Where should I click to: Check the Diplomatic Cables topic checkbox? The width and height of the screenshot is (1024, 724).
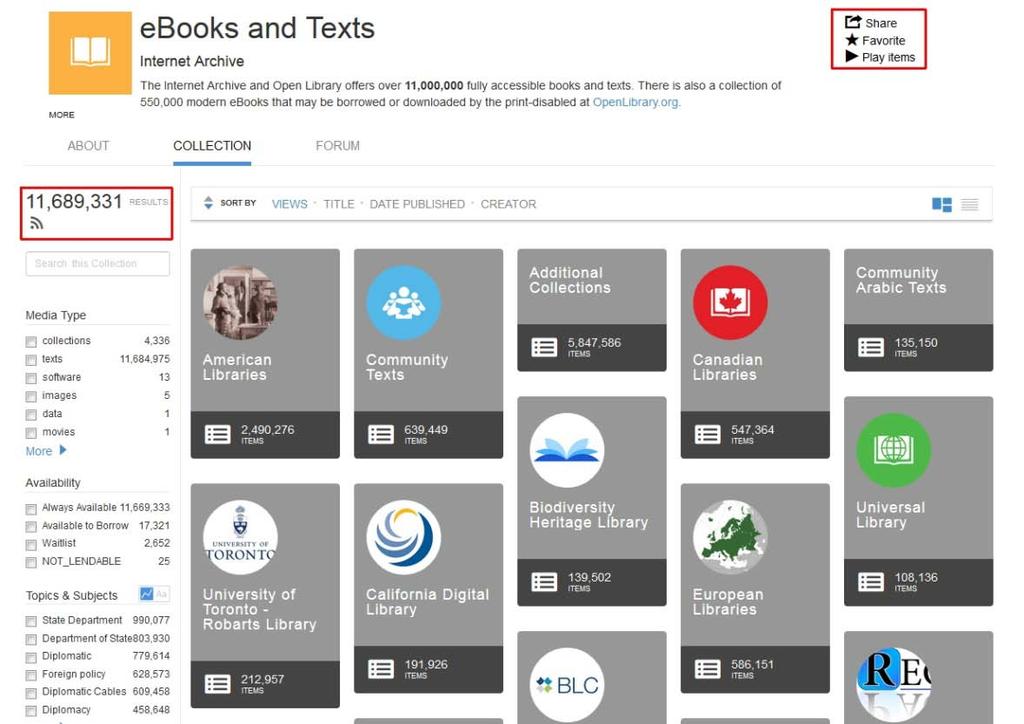[31, 693]
